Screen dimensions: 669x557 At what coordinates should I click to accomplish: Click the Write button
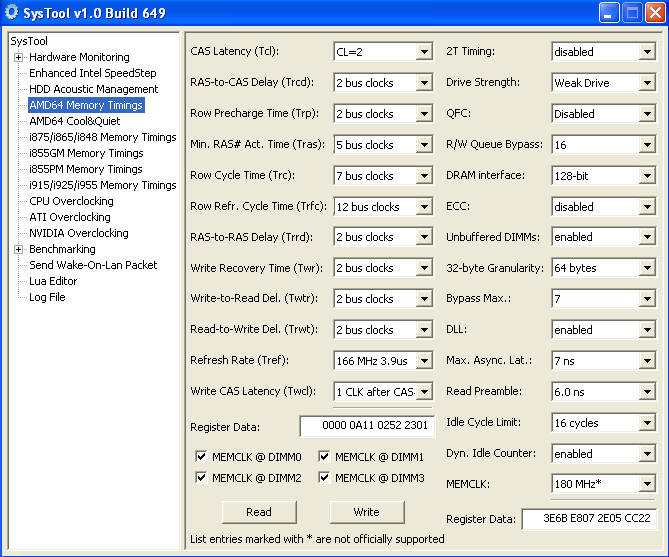tap(366, 512)
